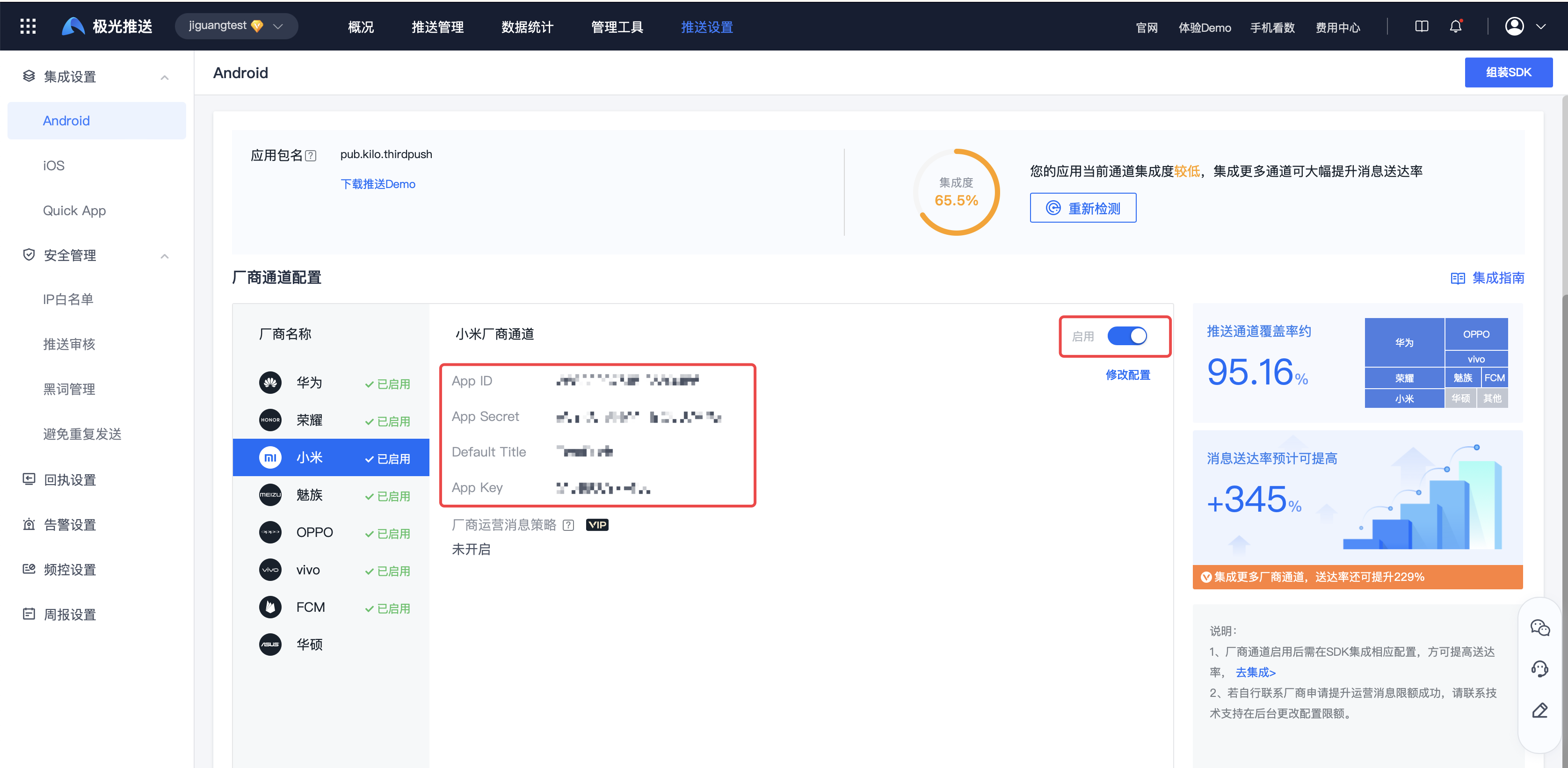Open 管理工具 menu
The height and width of the screenshot is (768, 1568).
(x=617, y=27)
